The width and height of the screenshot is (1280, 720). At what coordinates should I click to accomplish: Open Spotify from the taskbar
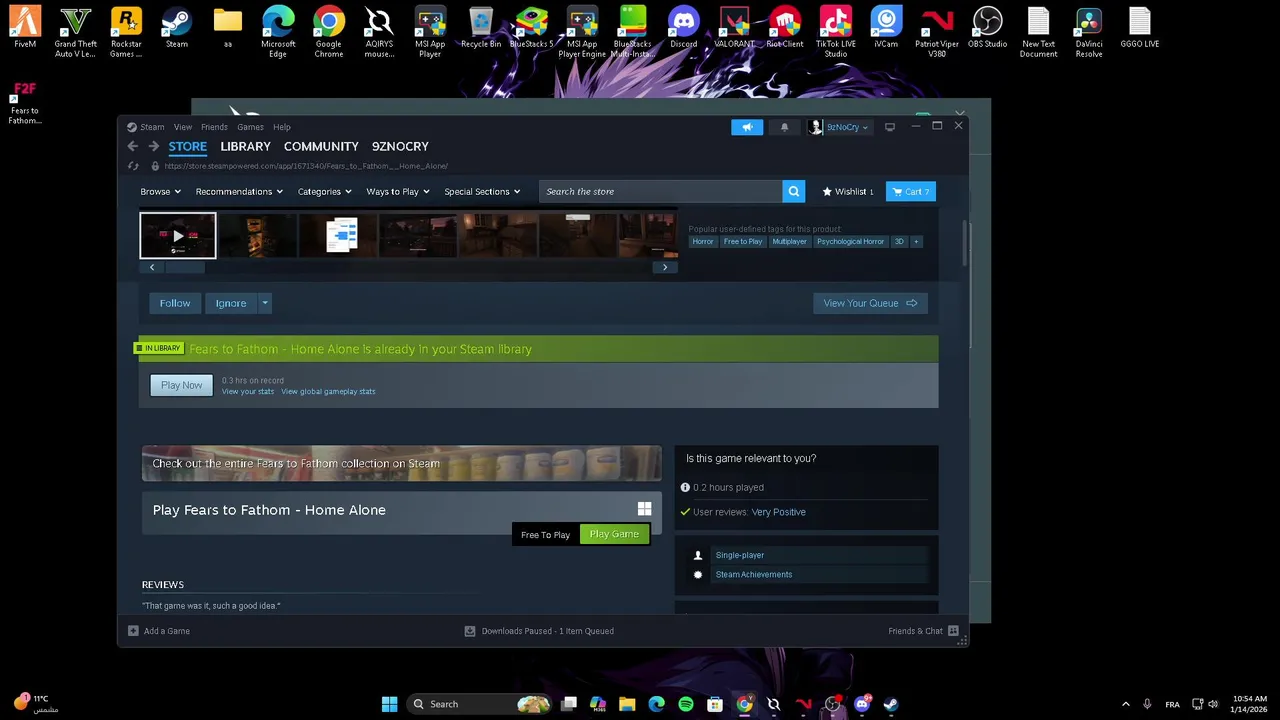tap(686, 704)
